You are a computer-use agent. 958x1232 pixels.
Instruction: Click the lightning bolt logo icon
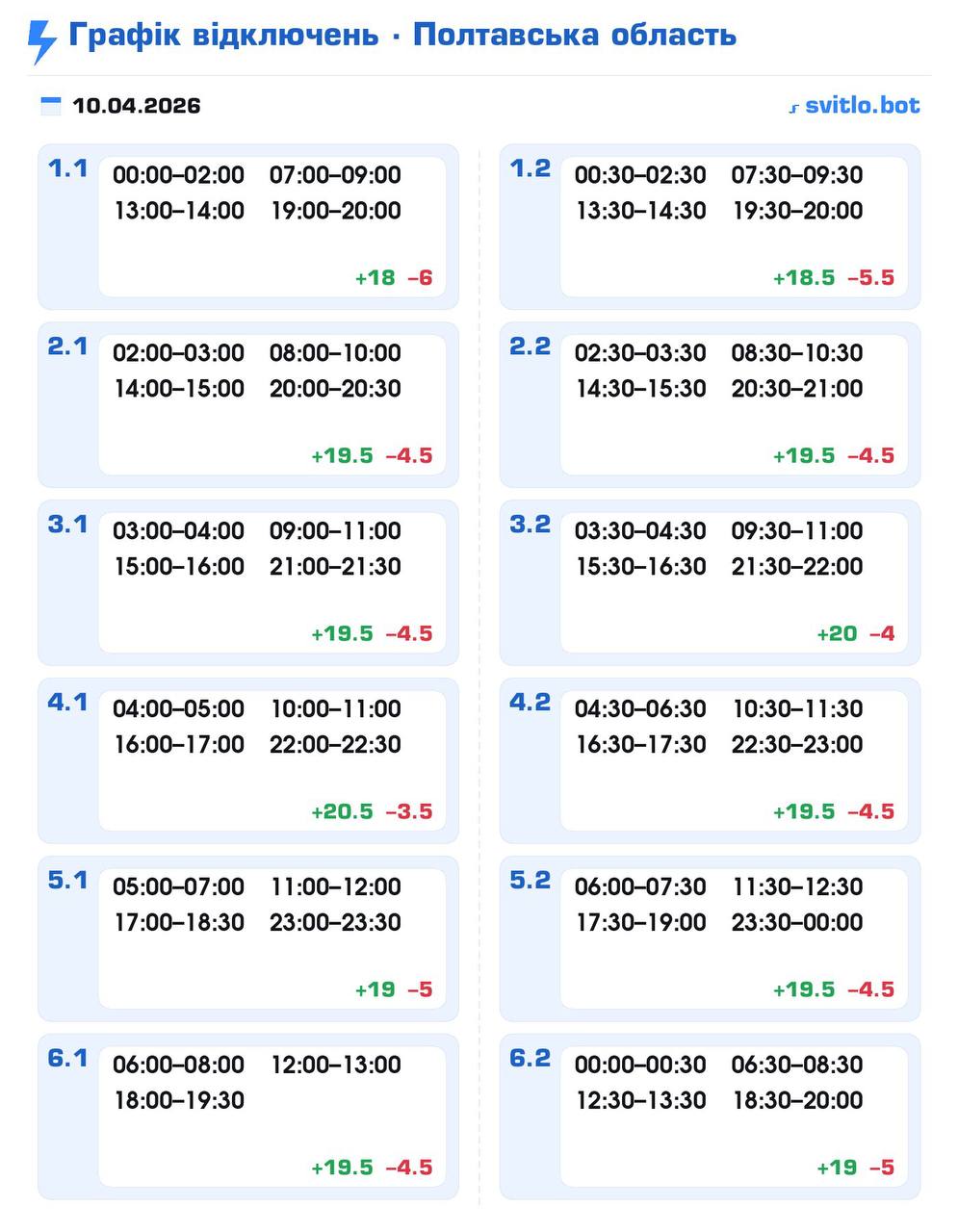(41, 40)
